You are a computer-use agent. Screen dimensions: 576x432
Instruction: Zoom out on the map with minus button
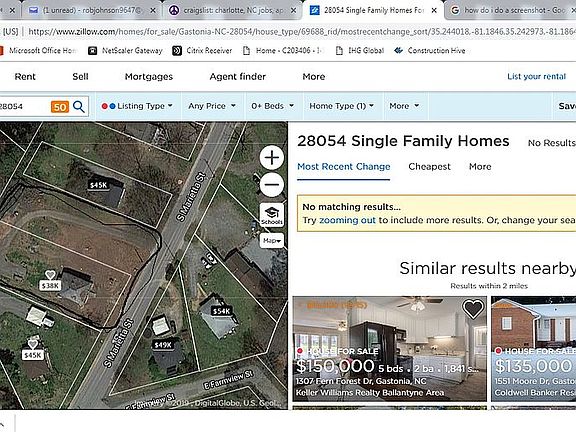(272, 184)
